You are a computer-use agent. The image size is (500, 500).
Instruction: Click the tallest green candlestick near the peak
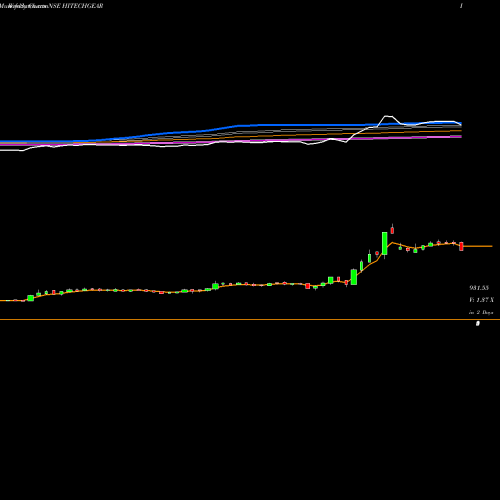pos(385,244)
